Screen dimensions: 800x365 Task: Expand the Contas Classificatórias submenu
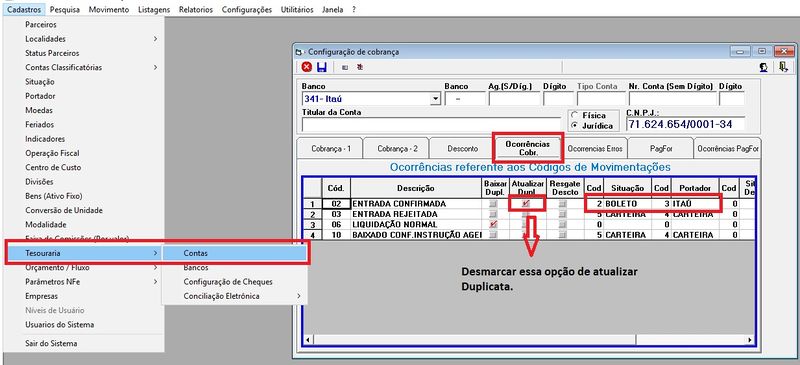tap(156, 67)
